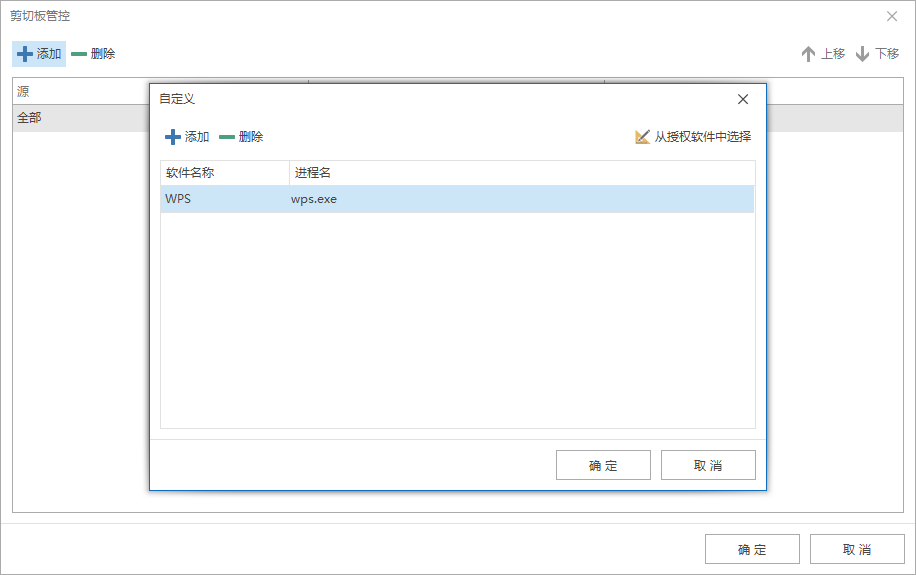This screenshot has width=916, height=575.
Task: Click 确定 button of 剪切板管控 window
Action: pos(752,549)
